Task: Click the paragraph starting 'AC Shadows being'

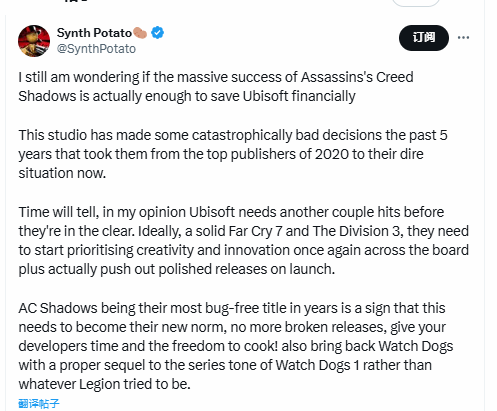Action: pos(236,346)
